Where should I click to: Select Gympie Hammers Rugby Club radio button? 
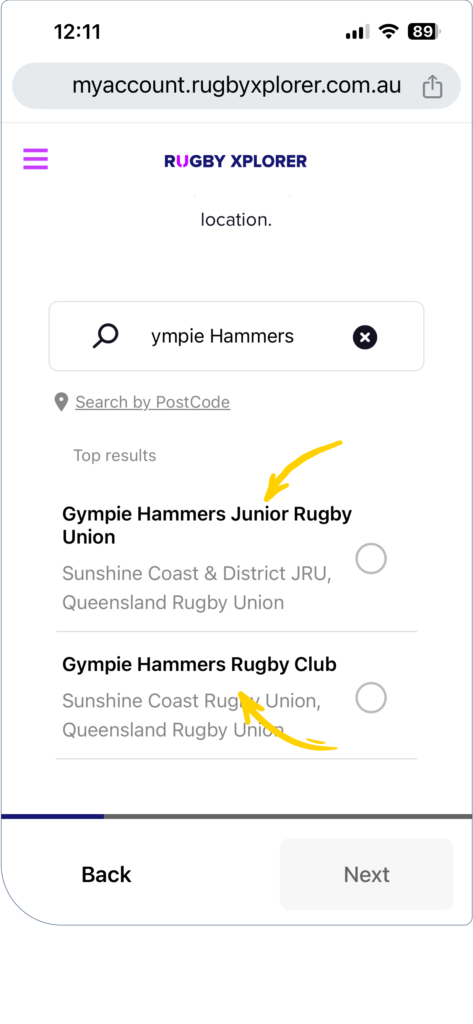(371, 697)
